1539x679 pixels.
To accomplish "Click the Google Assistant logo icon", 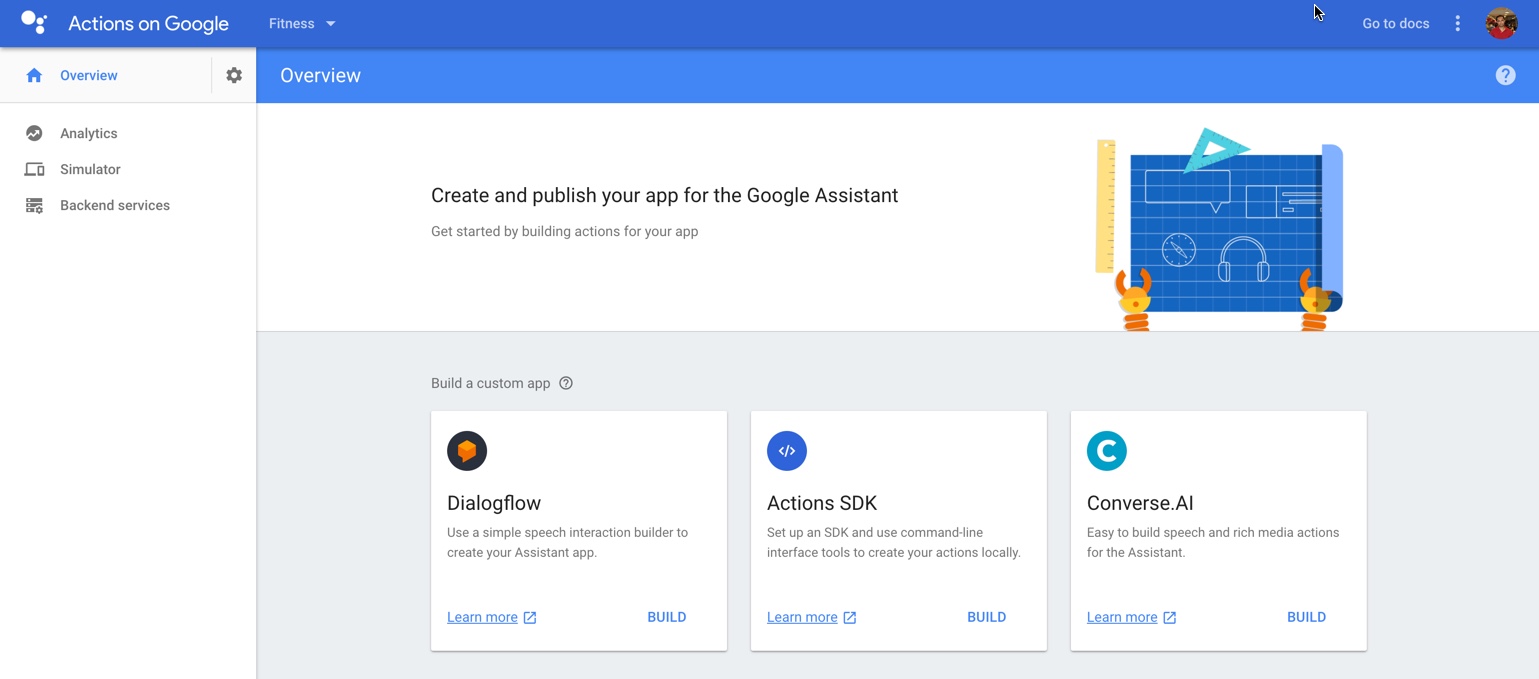I will pos(33,23).
